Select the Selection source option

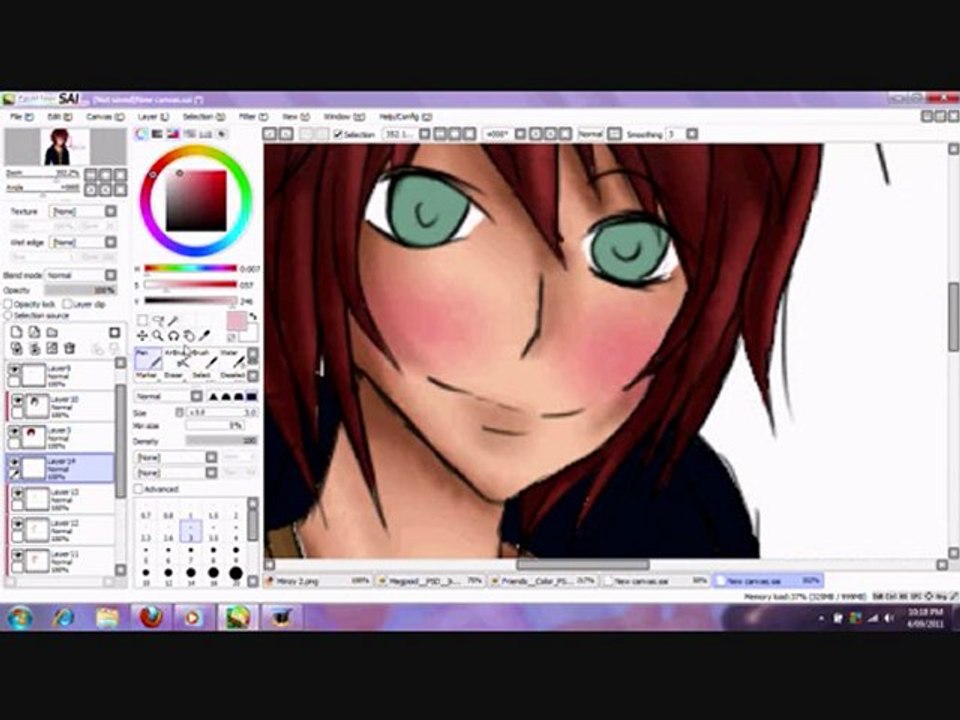(8, 315)
